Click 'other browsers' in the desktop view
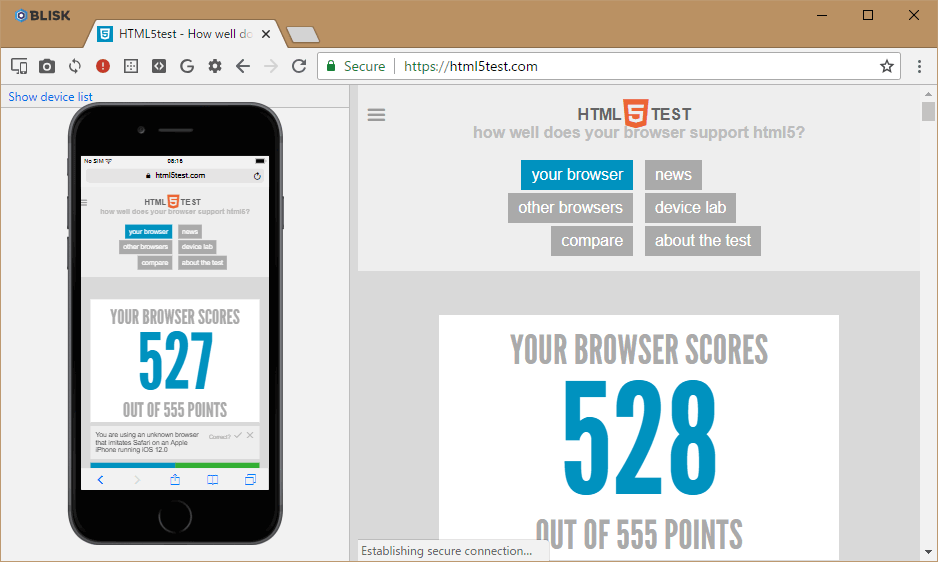The image size is (938, 562). (570, 208)
